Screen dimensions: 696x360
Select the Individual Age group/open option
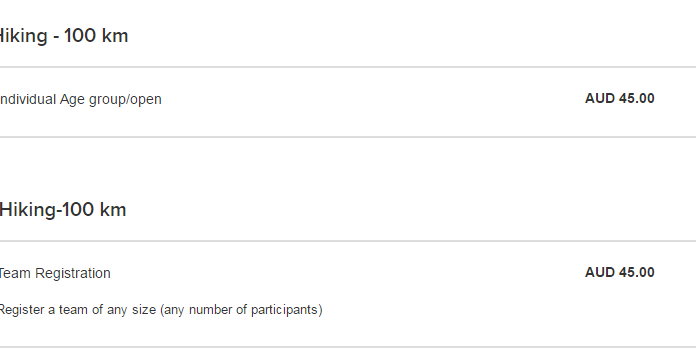click(x=80, y=99)
